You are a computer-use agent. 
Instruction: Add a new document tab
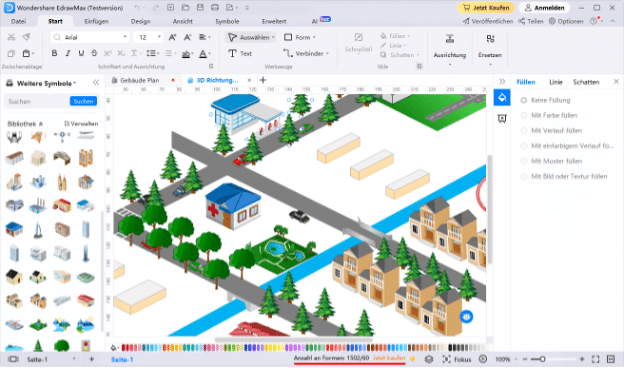263,80
